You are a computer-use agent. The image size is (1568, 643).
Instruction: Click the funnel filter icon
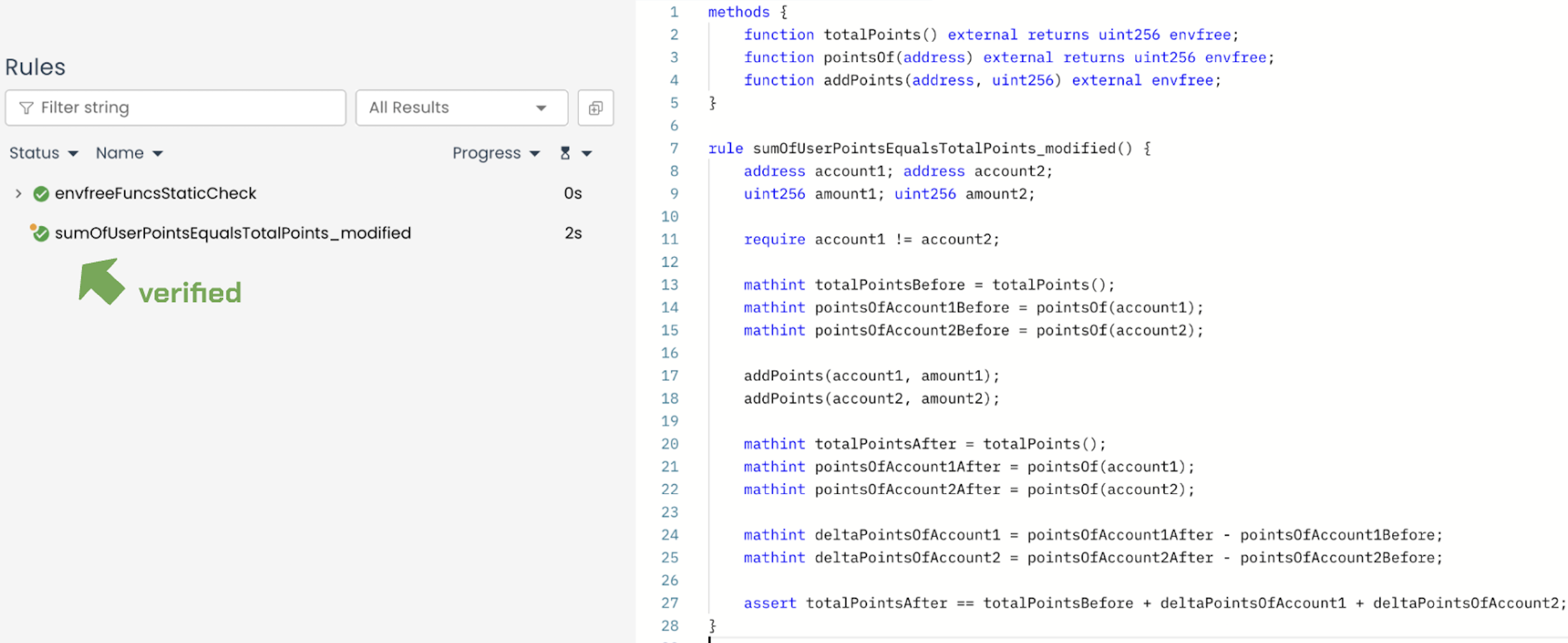tap(26, 108)
